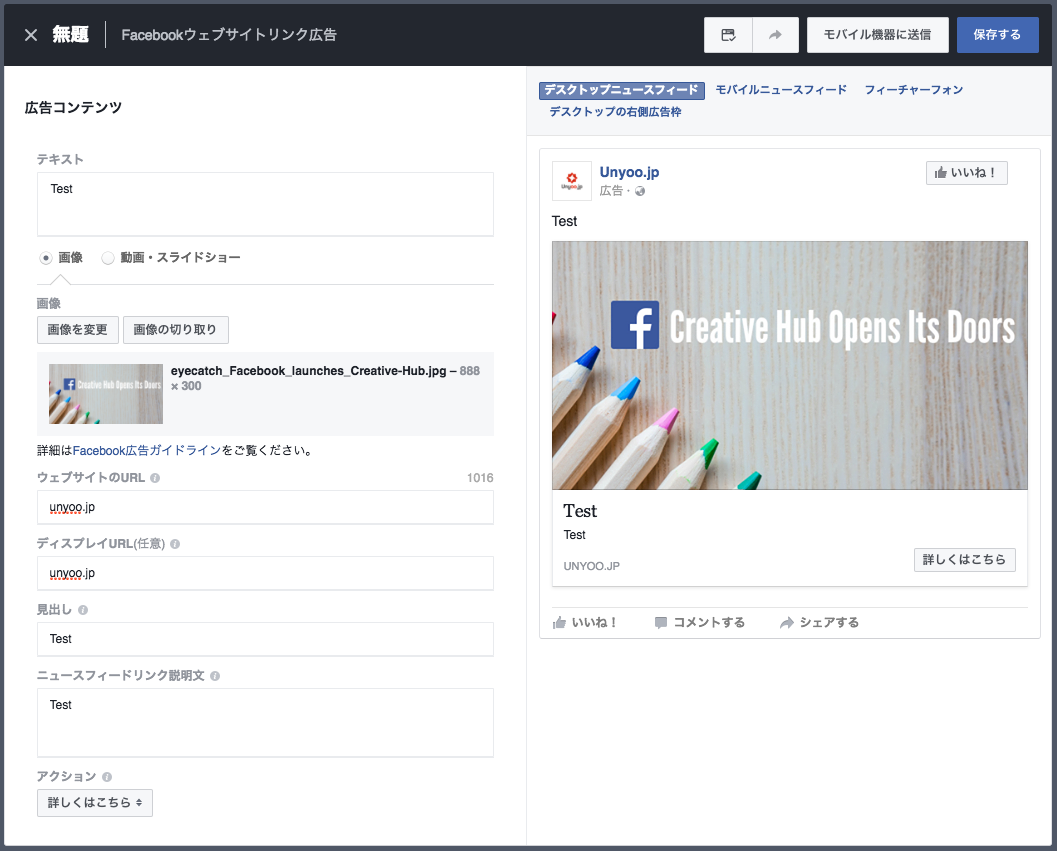Open the 詳しくはこちら action dropdown
This screenshot has height=851, width=1057.
[95, 803]
